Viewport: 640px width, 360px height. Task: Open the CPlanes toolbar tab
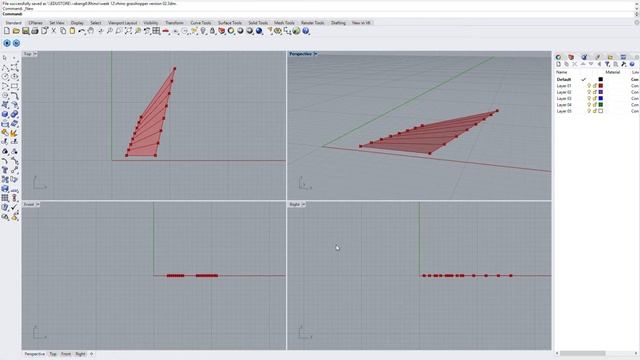(36, 23)
